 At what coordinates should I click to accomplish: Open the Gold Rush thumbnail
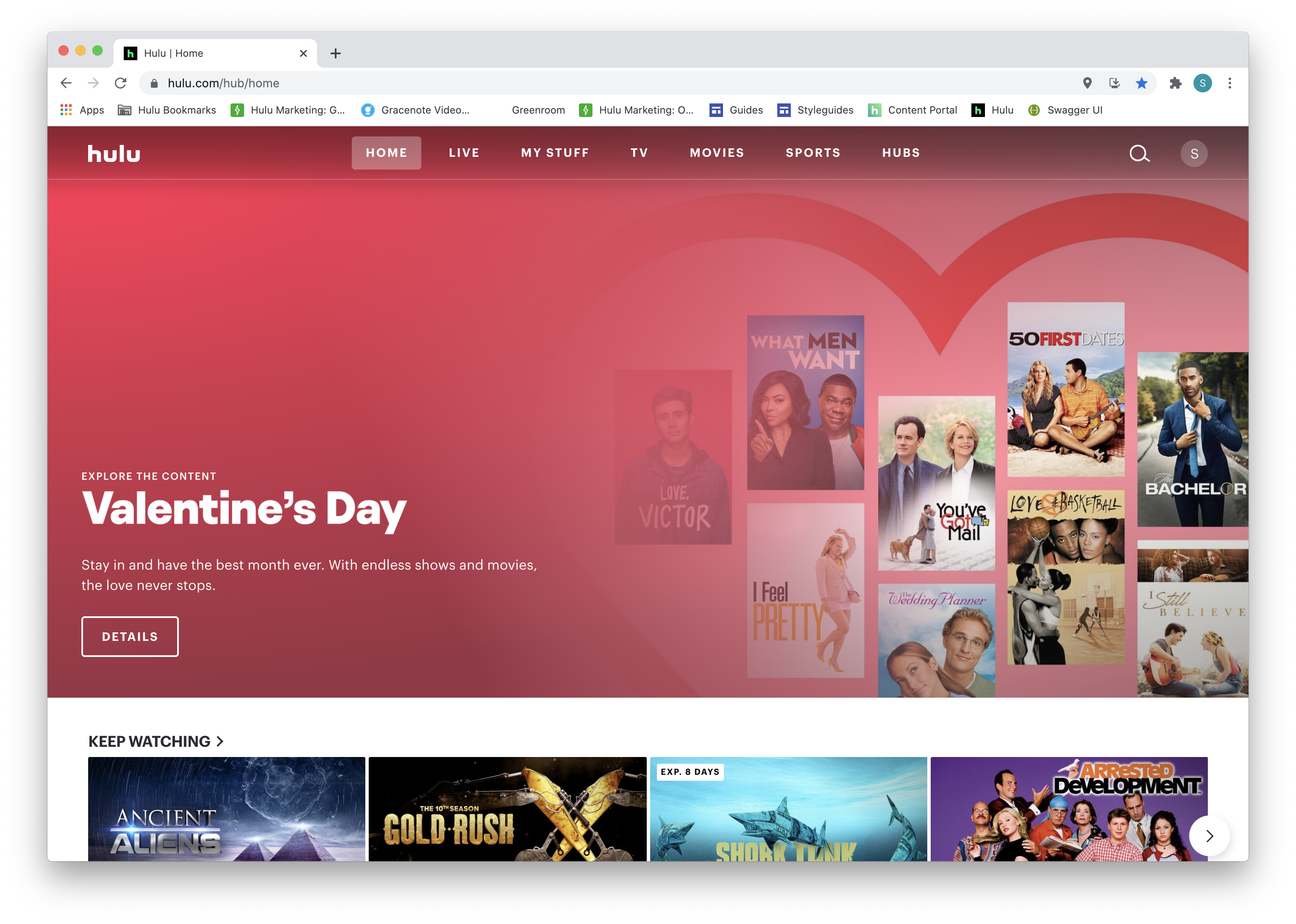point(507,809)
